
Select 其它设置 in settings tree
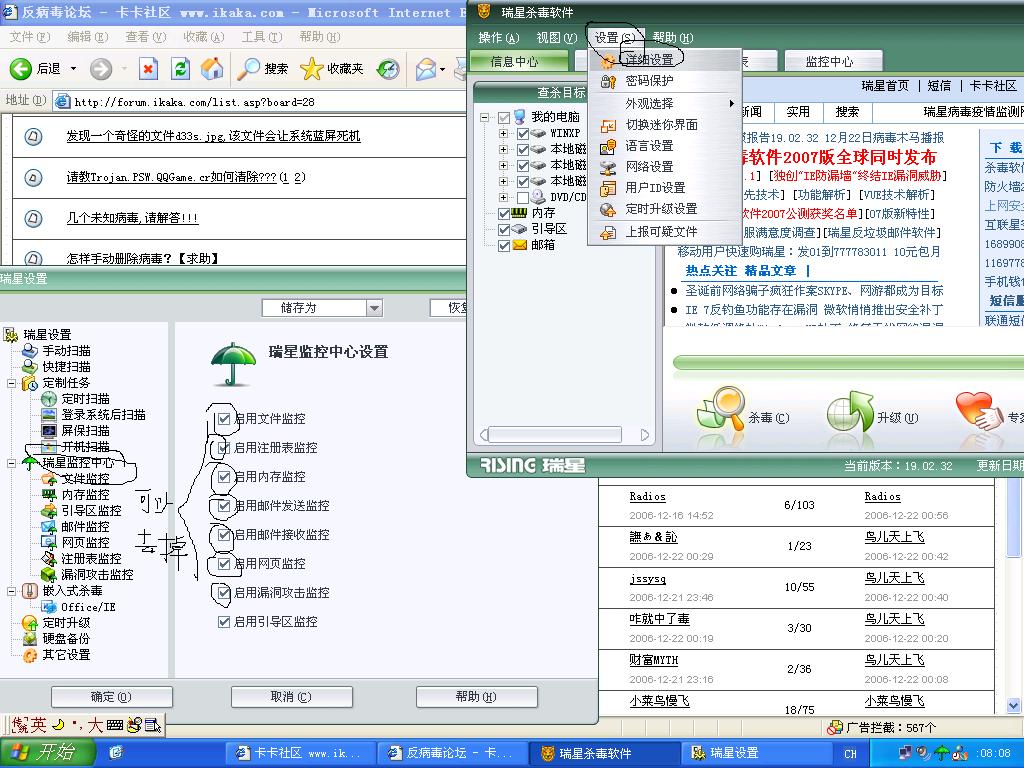point(66,654)
